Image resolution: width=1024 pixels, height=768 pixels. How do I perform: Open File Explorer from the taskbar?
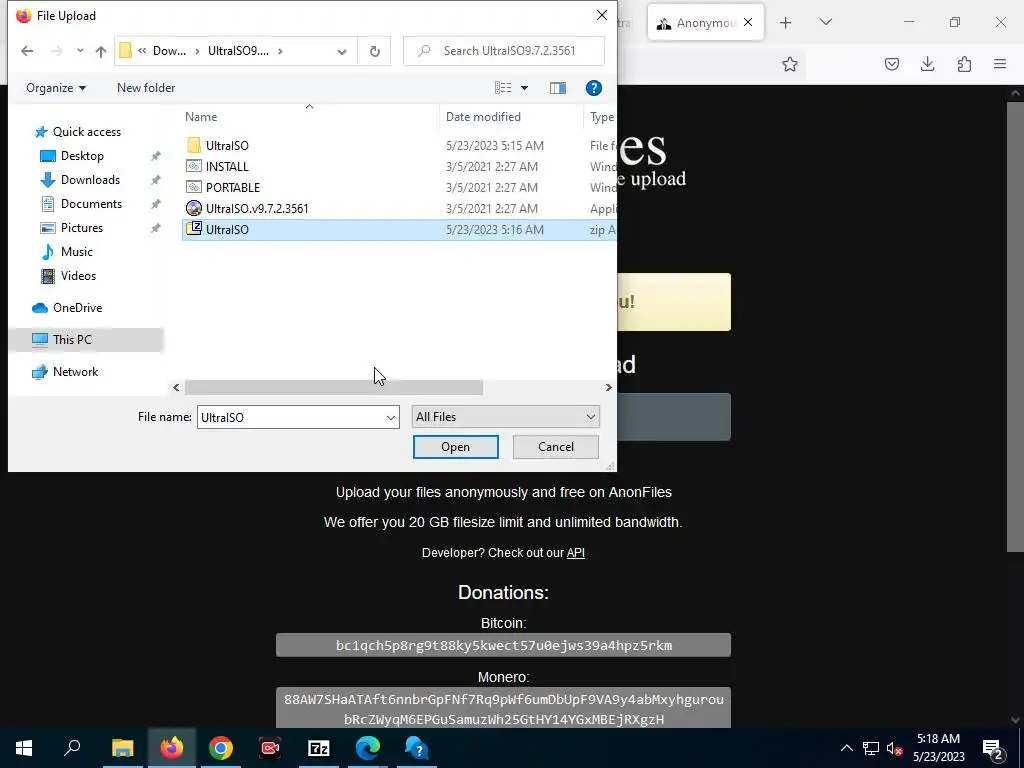122,748
